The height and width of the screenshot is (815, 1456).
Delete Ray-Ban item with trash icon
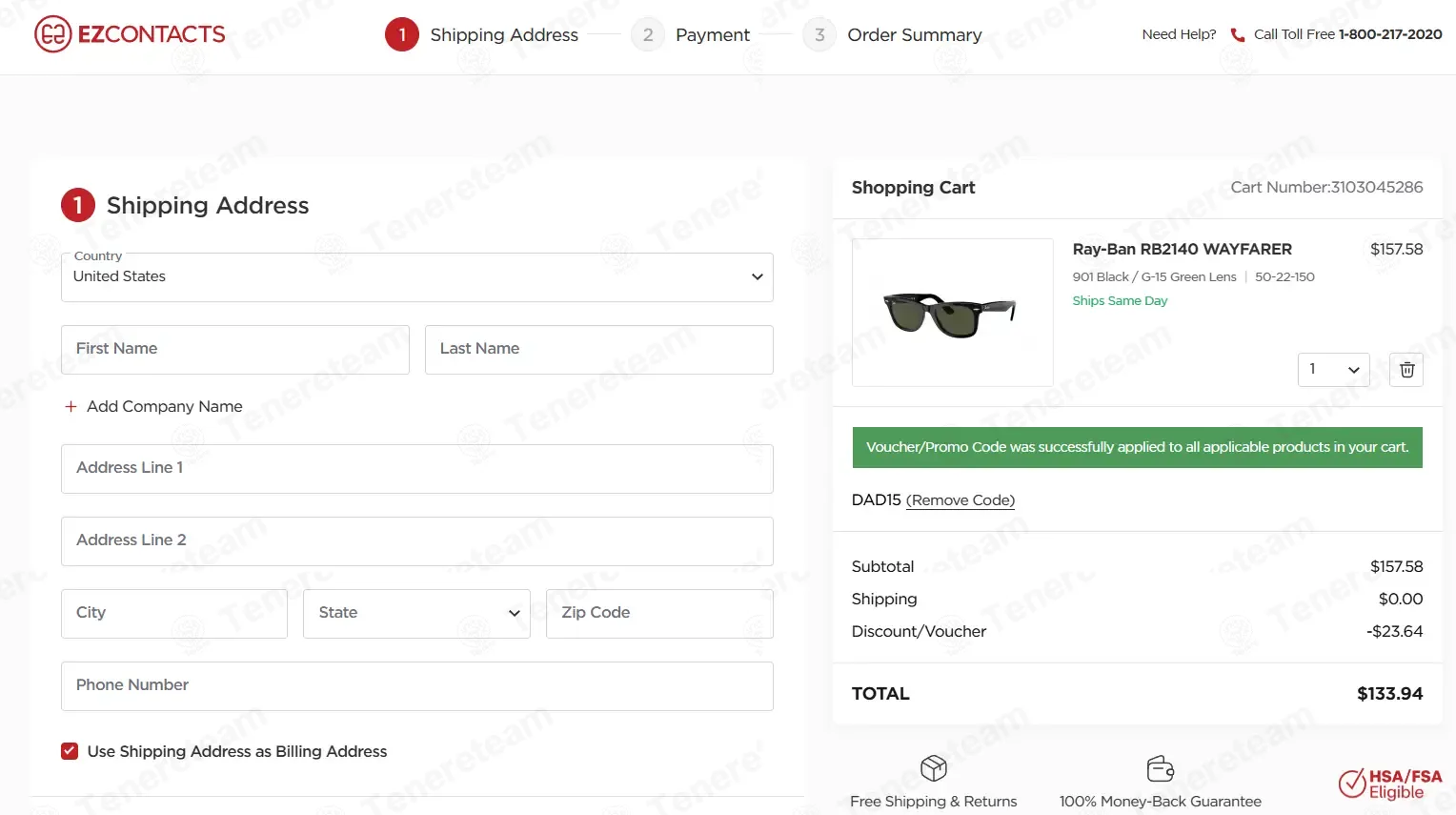(1406, 370)
